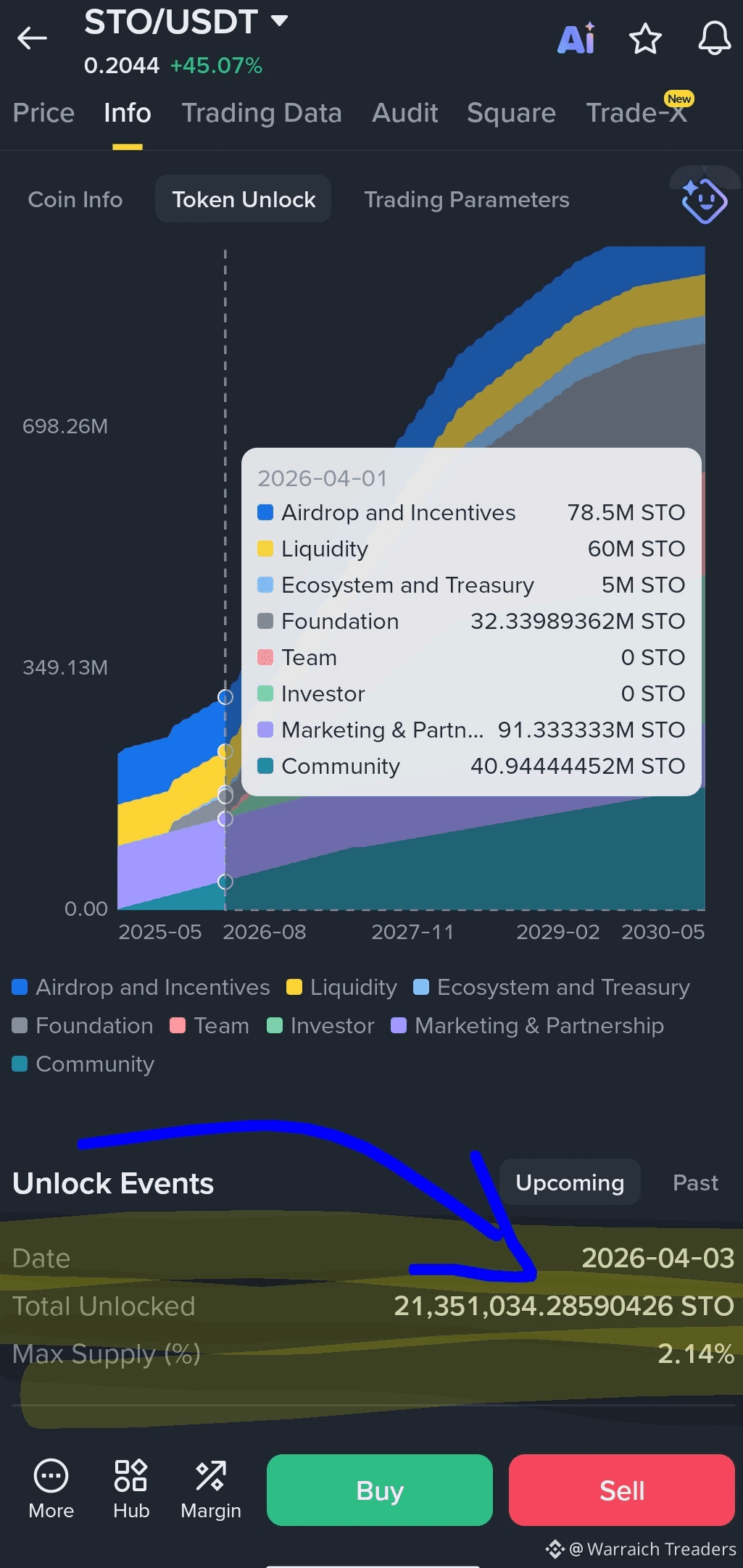Select the Community data point on chart
Image resolution: width=743 pixels, height=1568 pixels.
[x=225, y=882]
